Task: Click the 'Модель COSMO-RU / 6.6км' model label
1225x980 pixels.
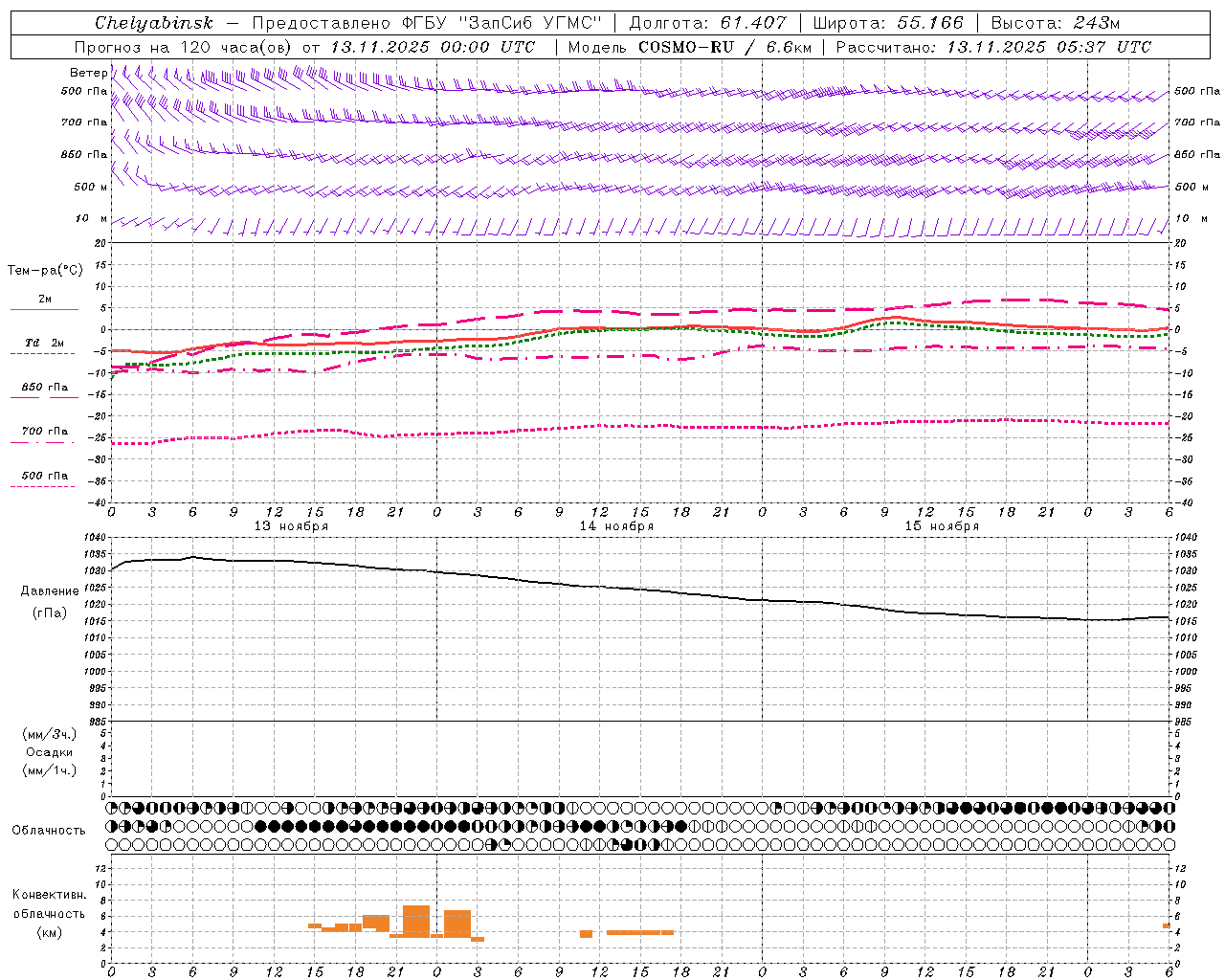Action: [690, 47]
